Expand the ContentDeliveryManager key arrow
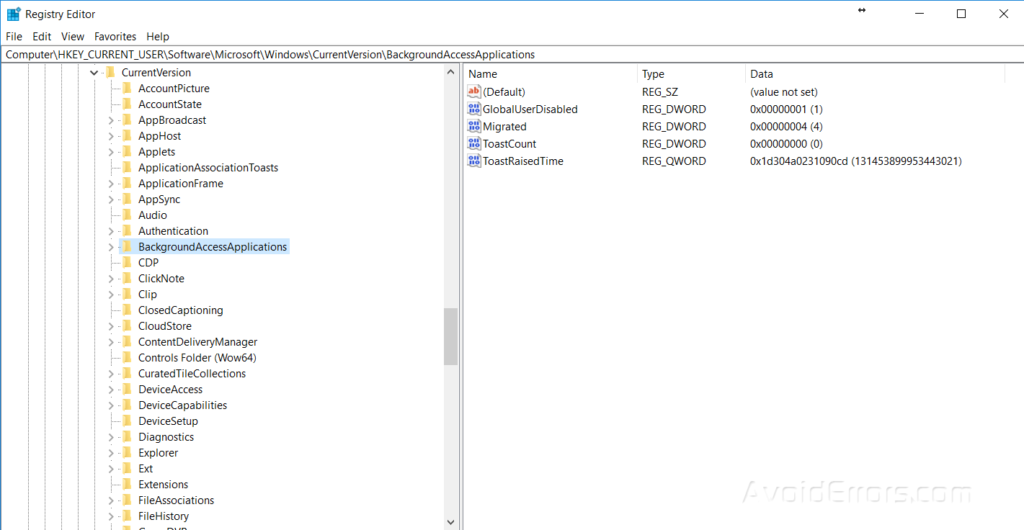Screen dimensions: 1024x530 [x=111, y=342]
